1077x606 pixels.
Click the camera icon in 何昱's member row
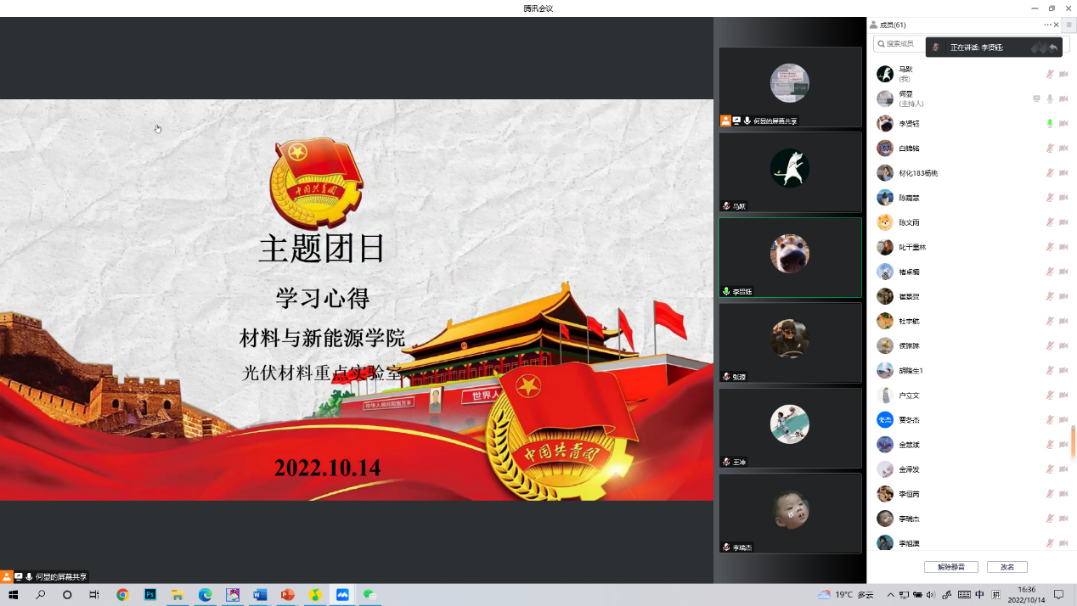1063,99
